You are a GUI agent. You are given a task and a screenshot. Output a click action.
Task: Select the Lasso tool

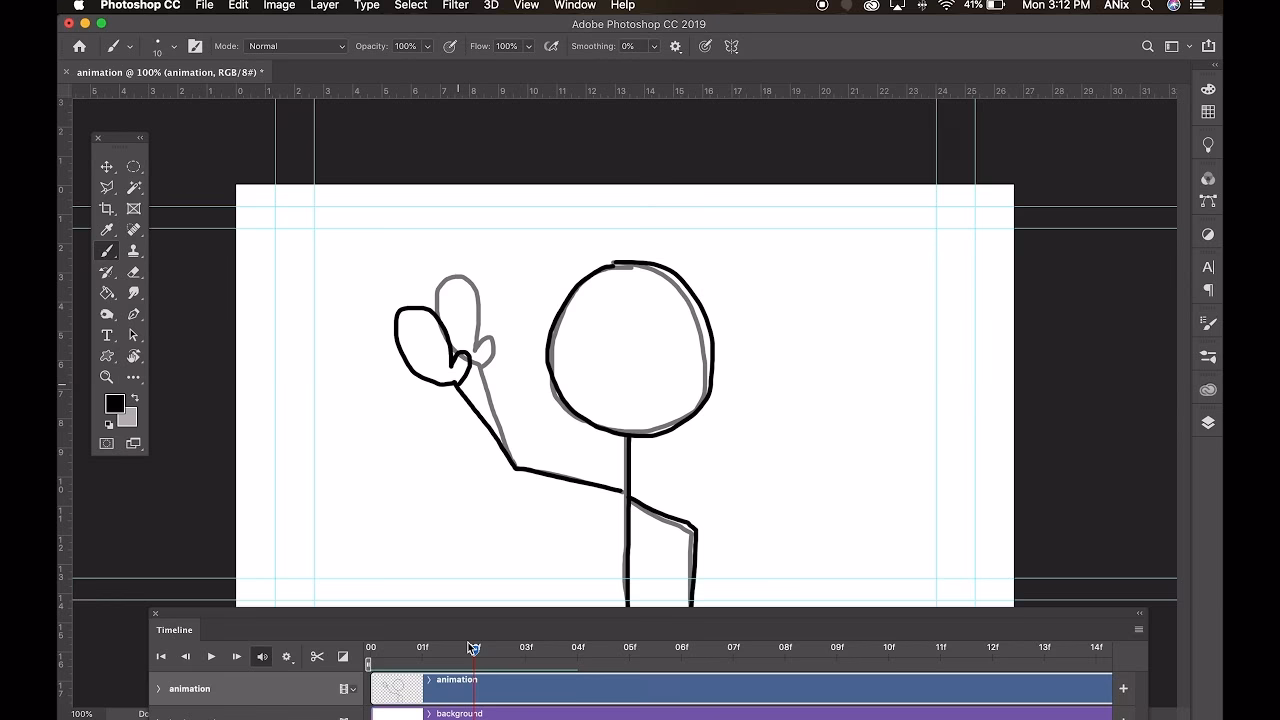107,187
